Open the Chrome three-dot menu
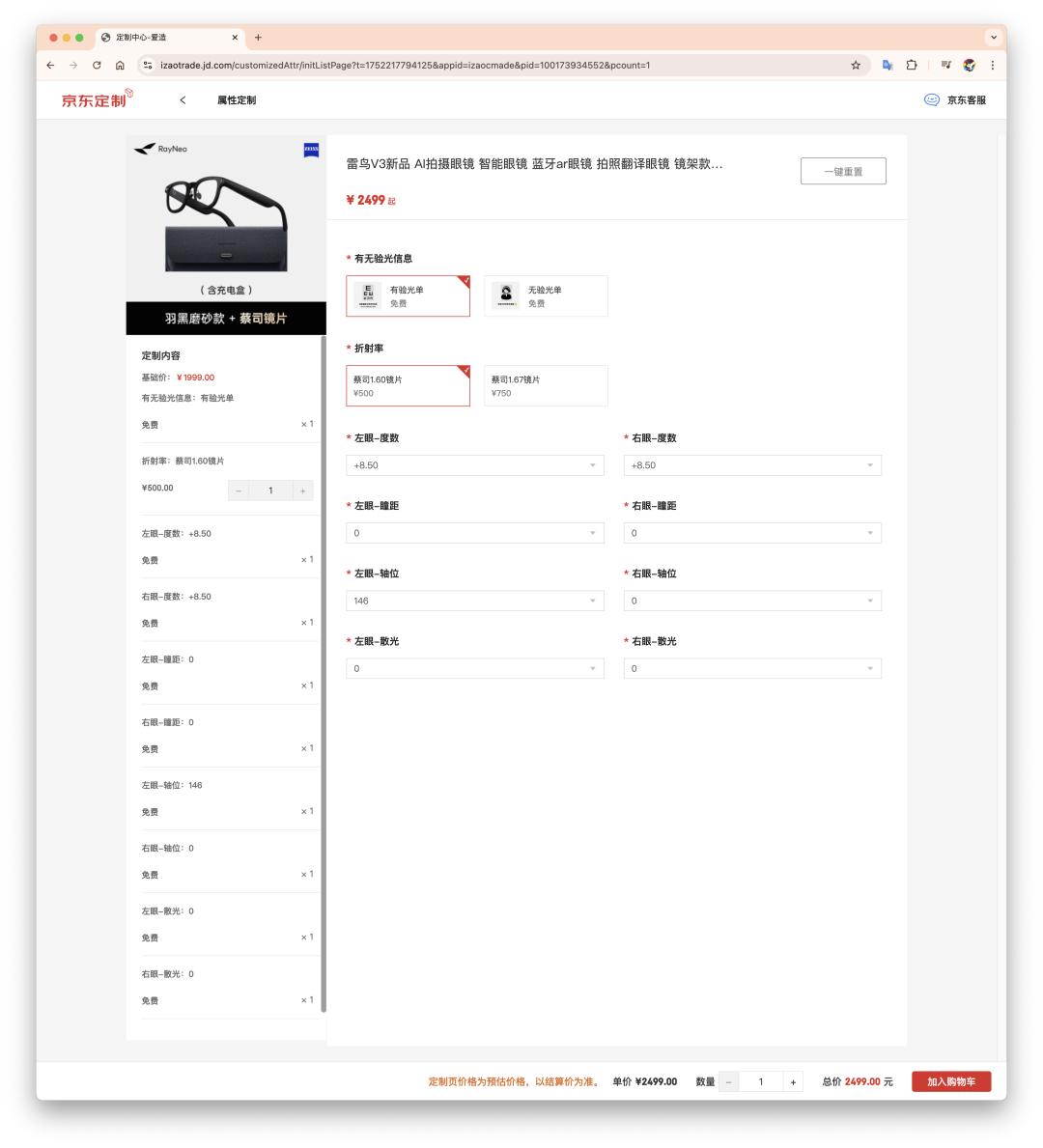The height and width of the screenshot is (1148, 1043). [x=993, y=65]
